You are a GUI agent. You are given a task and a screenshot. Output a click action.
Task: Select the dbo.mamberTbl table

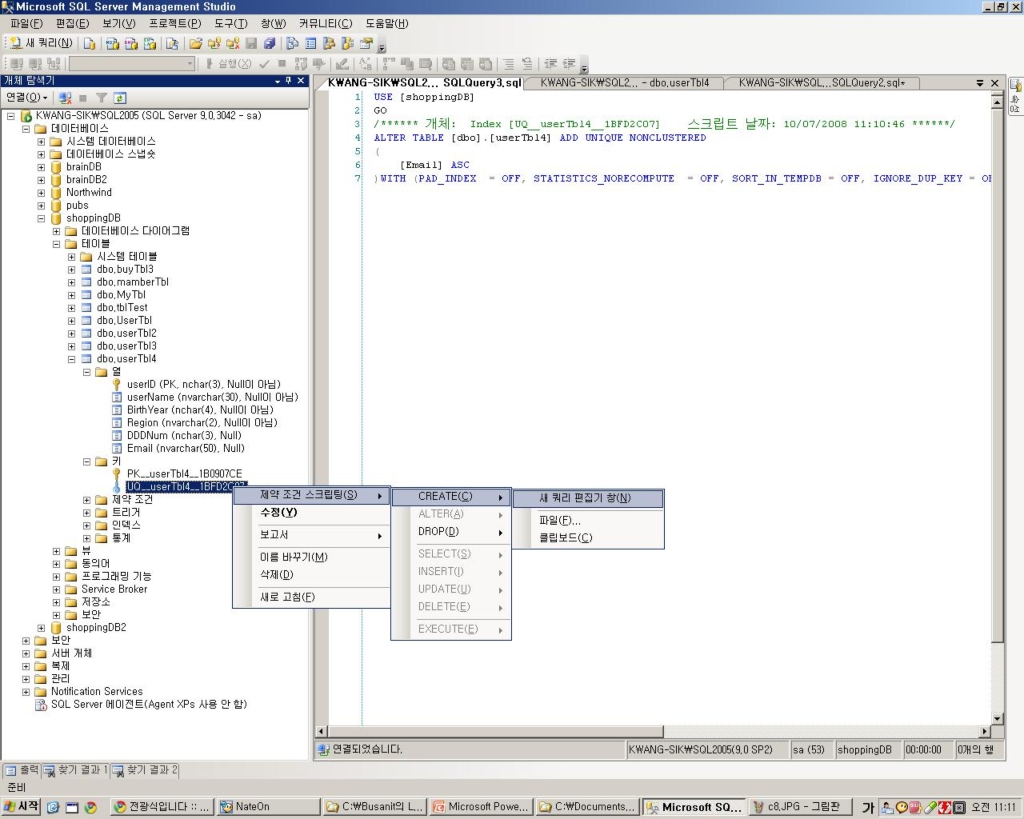coord(133,282)
